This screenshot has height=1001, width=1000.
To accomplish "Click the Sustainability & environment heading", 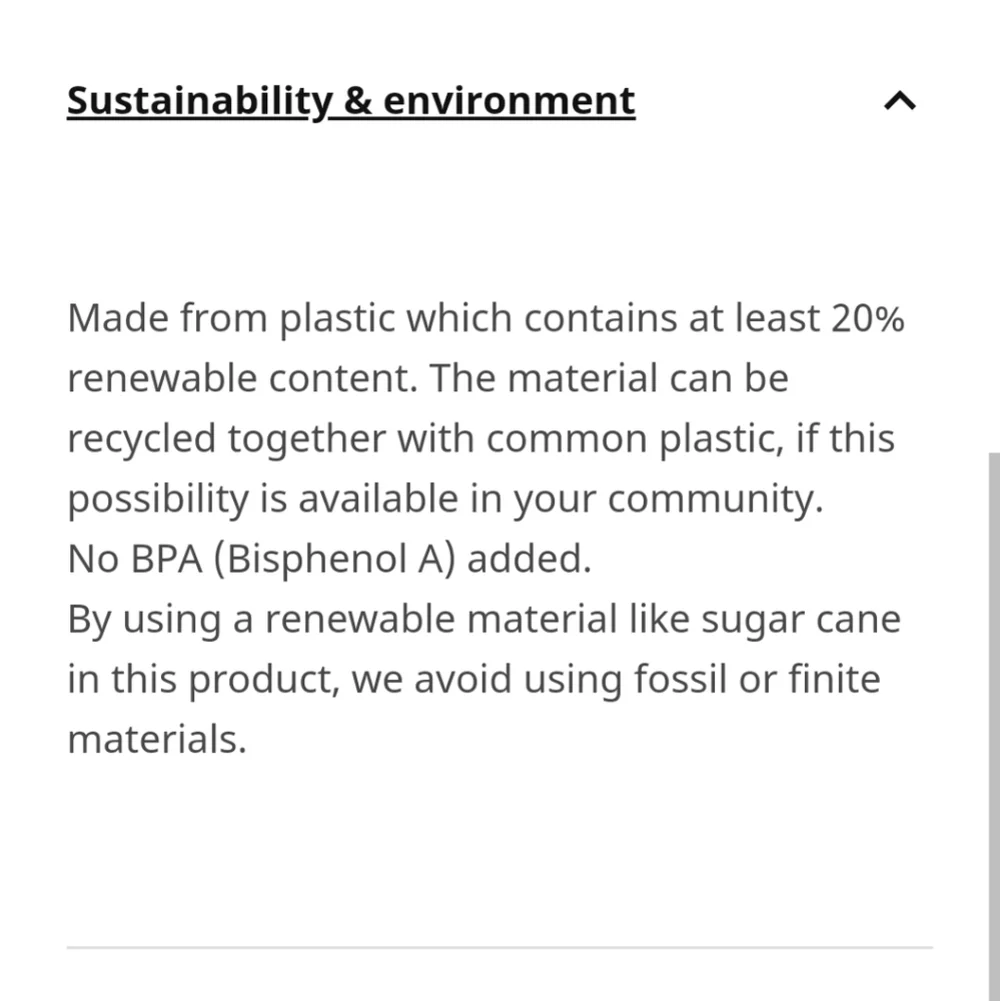I will [351, 101].
